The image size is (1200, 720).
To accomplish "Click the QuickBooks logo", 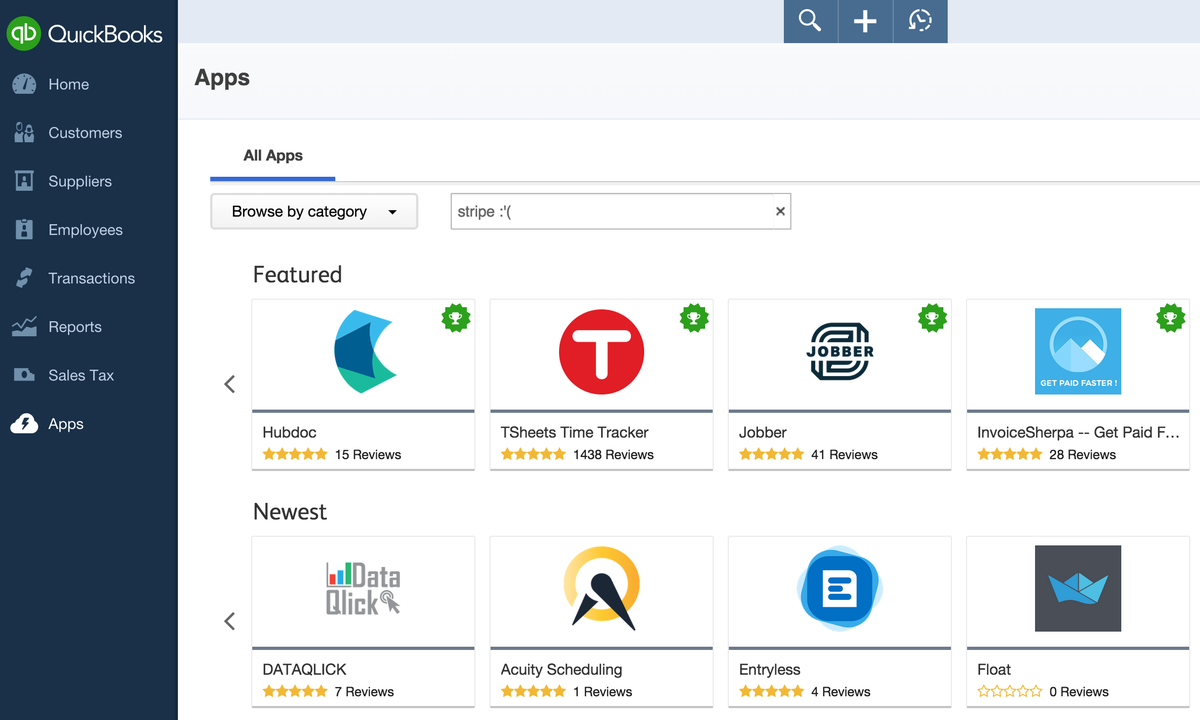I will coord(85,34).
